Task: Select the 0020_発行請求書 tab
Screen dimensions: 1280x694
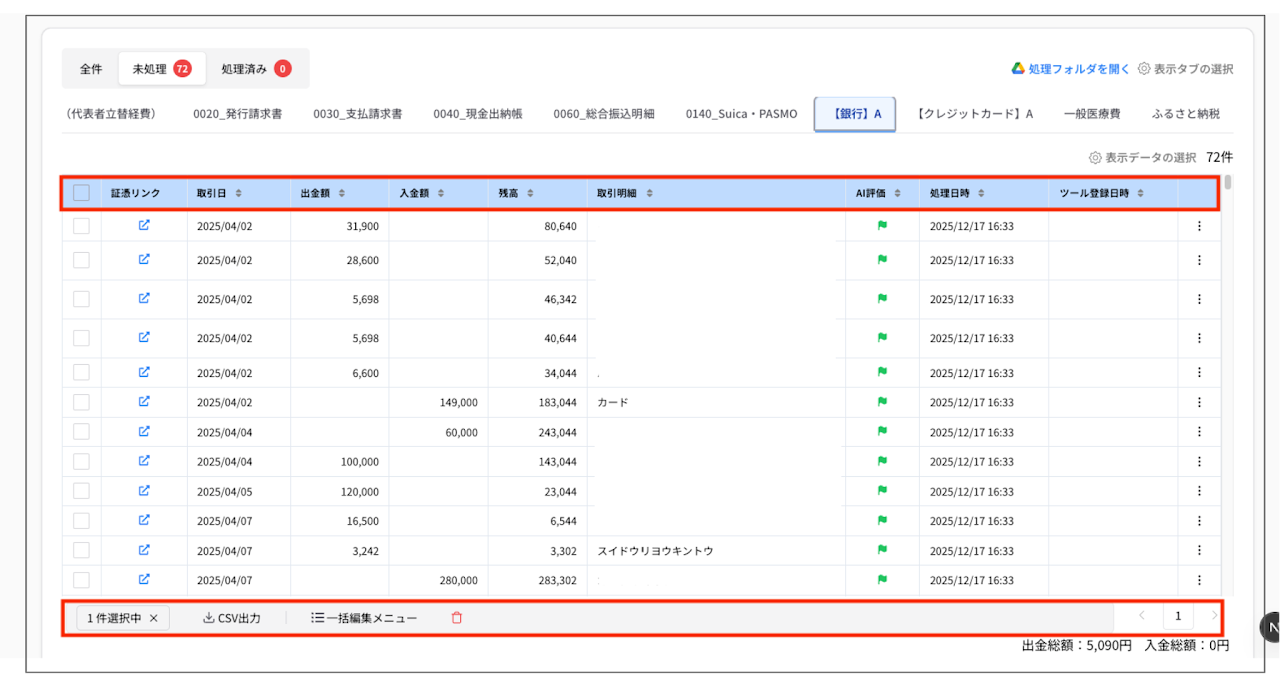Action: point(238,114)
